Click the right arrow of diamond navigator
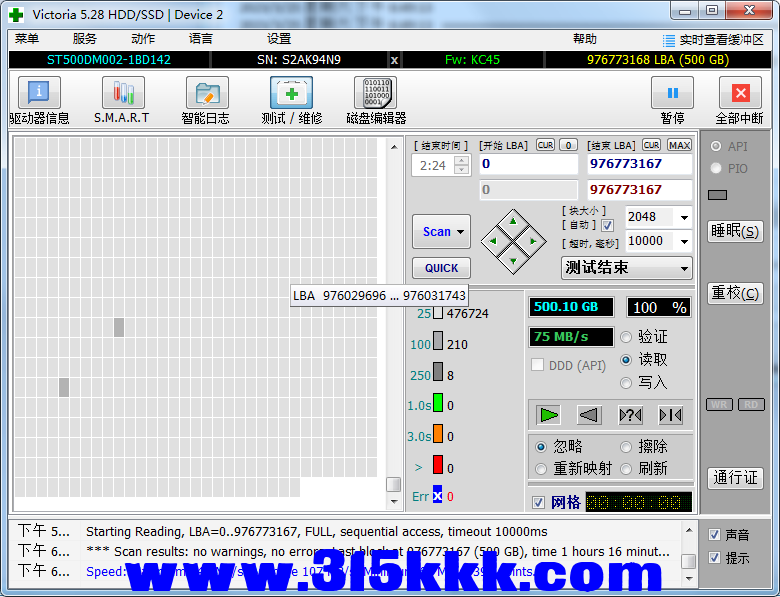The image size is (780, 597). (x=533, y=241)
